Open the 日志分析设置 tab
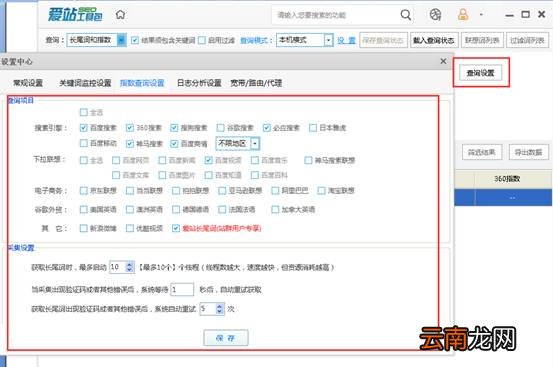 pyautogui.click(x=199, y=83)
